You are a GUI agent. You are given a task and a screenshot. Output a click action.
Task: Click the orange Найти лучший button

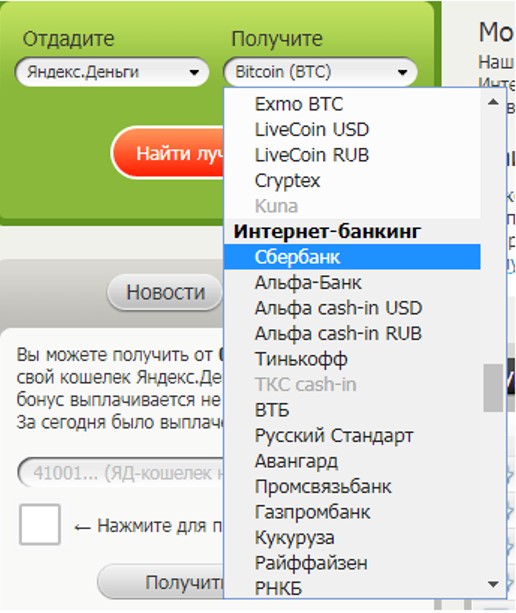pos(168,153)
